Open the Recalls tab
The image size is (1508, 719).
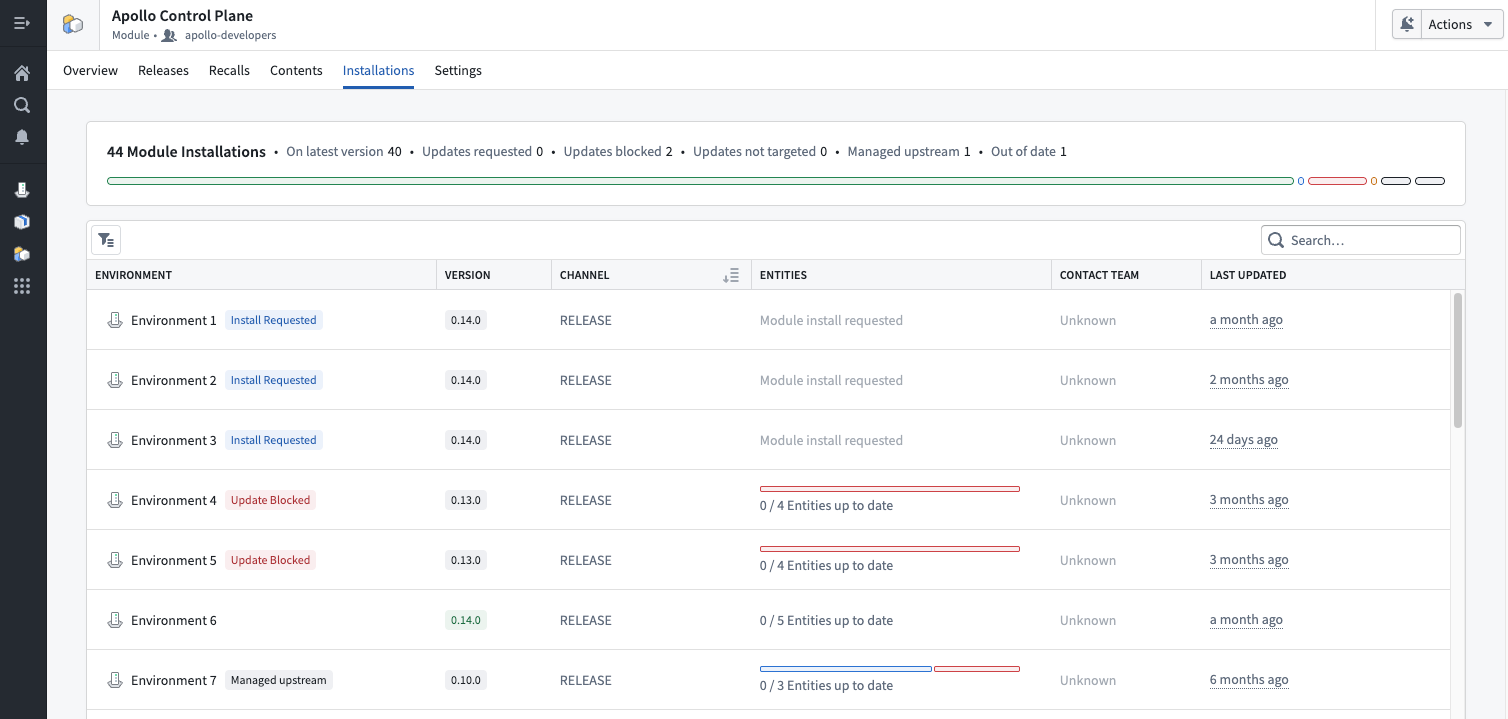click(229, 70)
